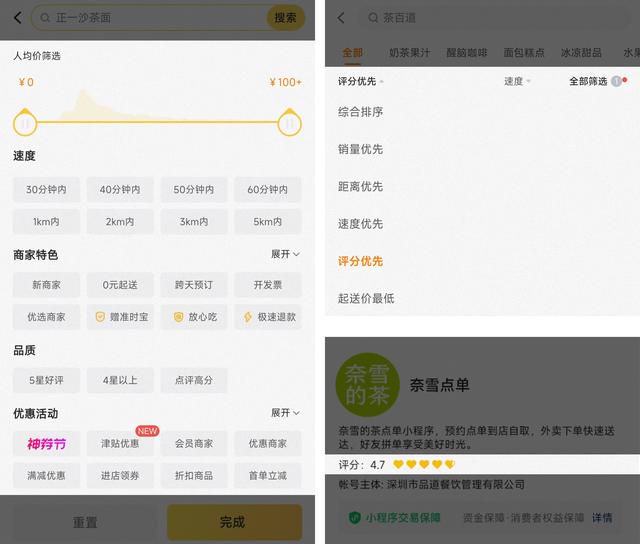The width and height of the screenshot is (640, 544).
Task: Select the 0元起送 filter
Action: 120,285
